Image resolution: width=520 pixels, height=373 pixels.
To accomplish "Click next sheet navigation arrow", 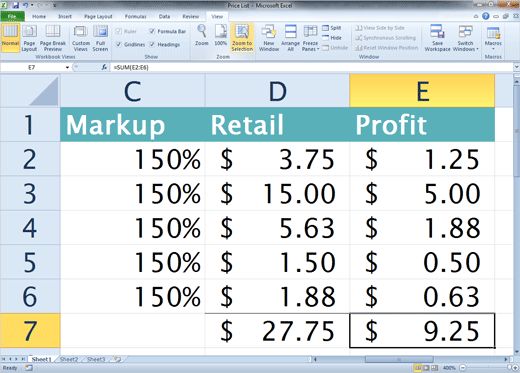I will 16,359.
